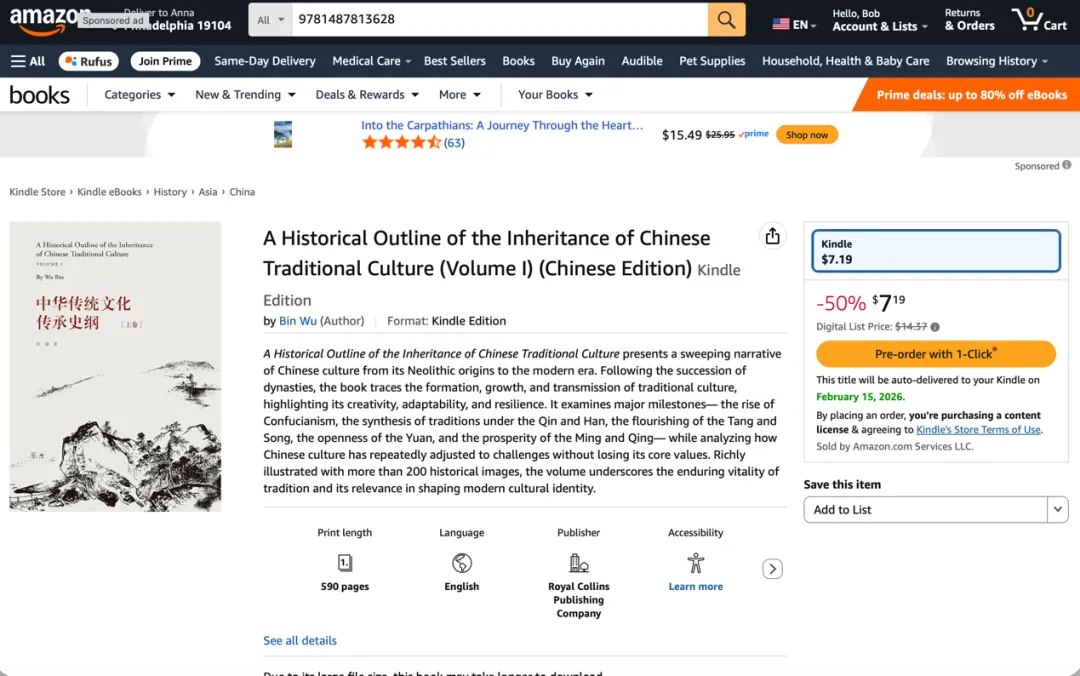Click the Language globe icon
Image resolution: width=1080 pixels, height=676 pixels.
(462, 563)
